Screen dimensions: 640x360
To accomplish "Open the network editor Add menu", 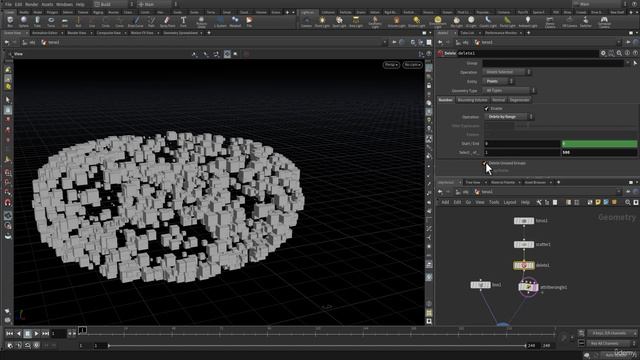I will tap(445, 202).
